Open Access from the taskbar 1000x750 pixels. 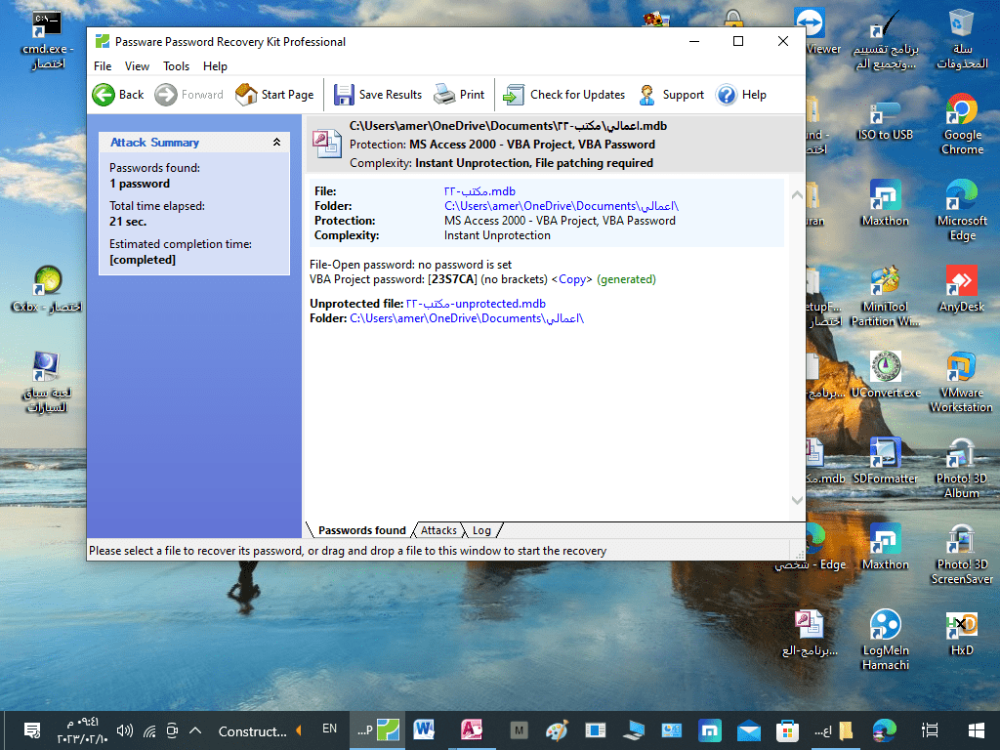pyautogui.click(x=471, y=730)
